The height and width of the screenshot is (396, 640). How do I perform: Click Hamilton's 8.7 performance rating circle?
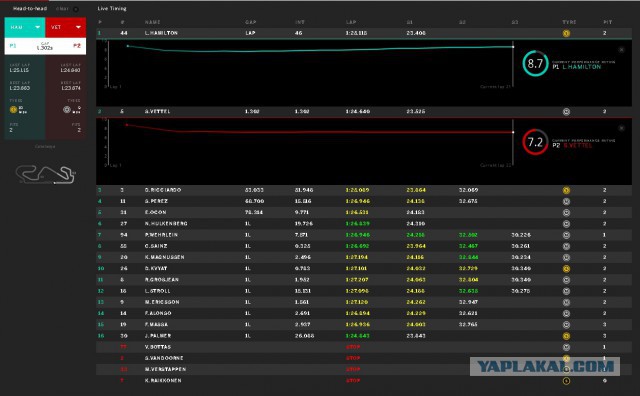pyautogui.click(x=535, y=63)
